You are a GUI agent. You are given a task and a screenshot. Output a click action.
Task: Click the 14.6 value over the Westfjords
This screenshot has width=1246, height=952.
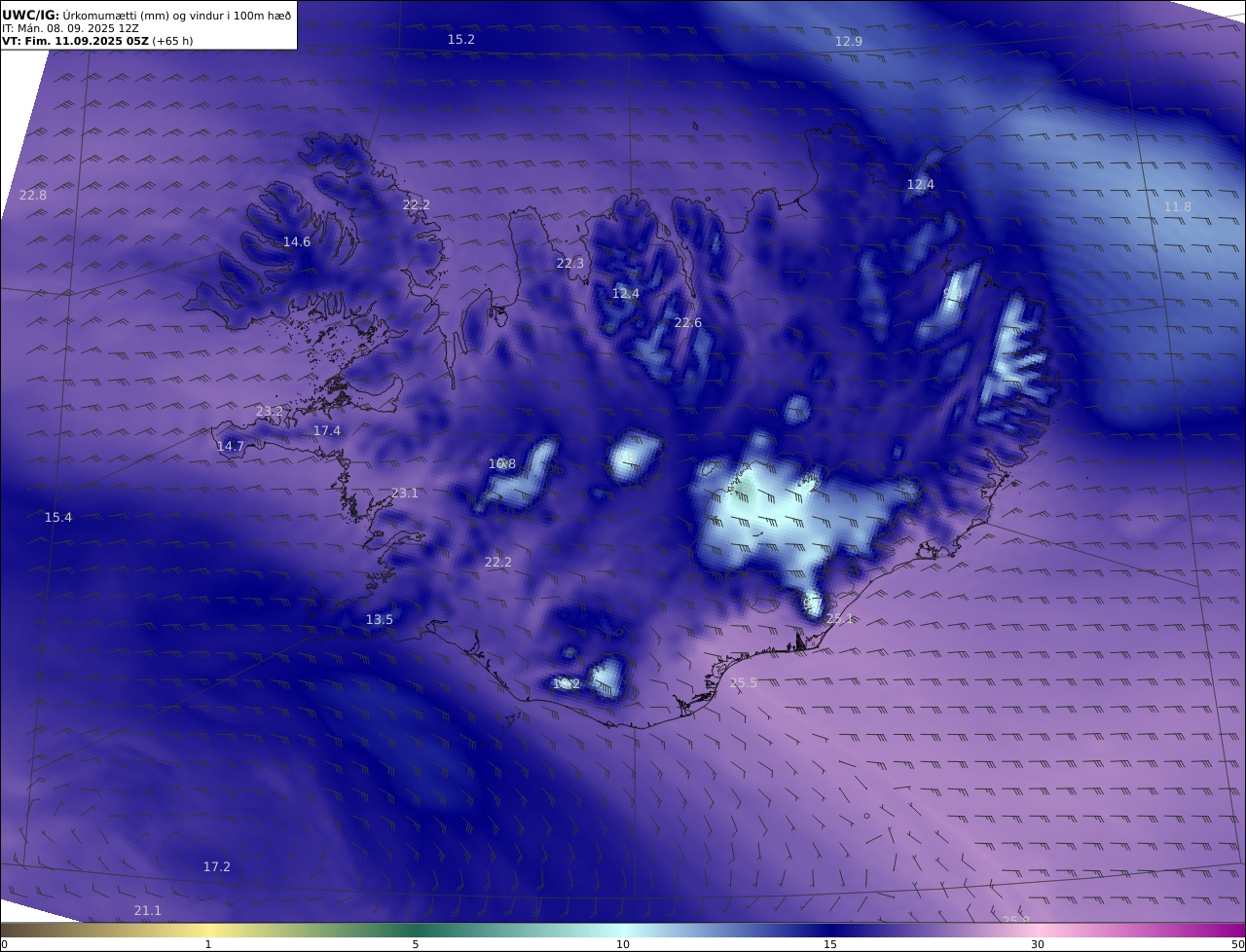pos(297,242)
